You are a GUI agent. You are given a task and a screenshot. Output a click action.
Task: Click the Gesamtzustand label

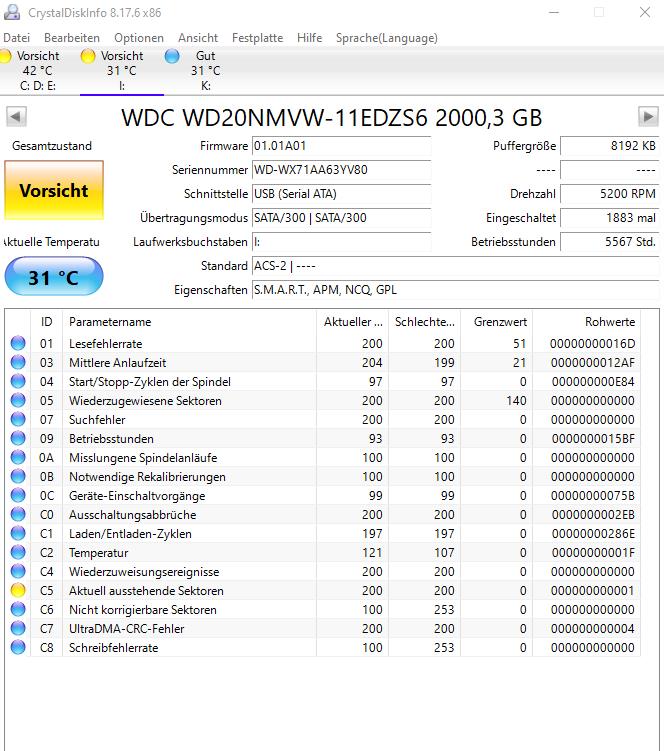(x=52, y=146)
